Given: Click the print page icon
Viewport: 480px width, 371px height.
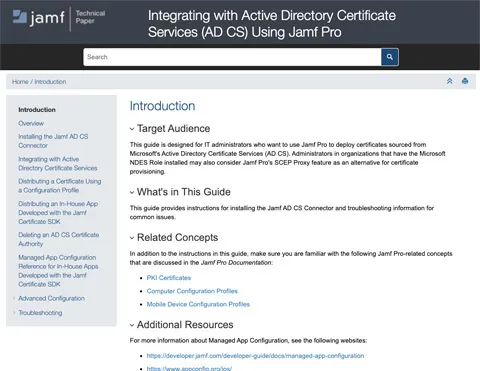Looking at the screenshot, I should [x=465, y=81].
